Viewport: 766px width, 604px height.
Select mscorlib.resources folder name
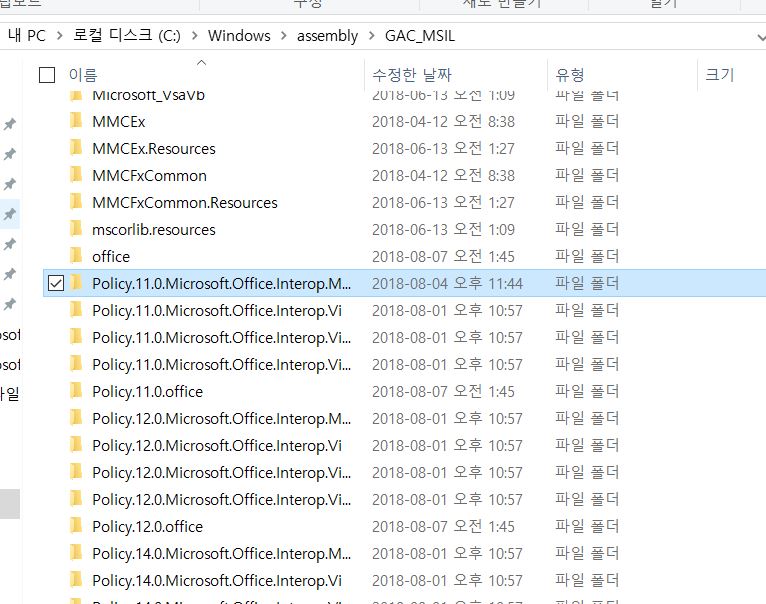(154, 230)
